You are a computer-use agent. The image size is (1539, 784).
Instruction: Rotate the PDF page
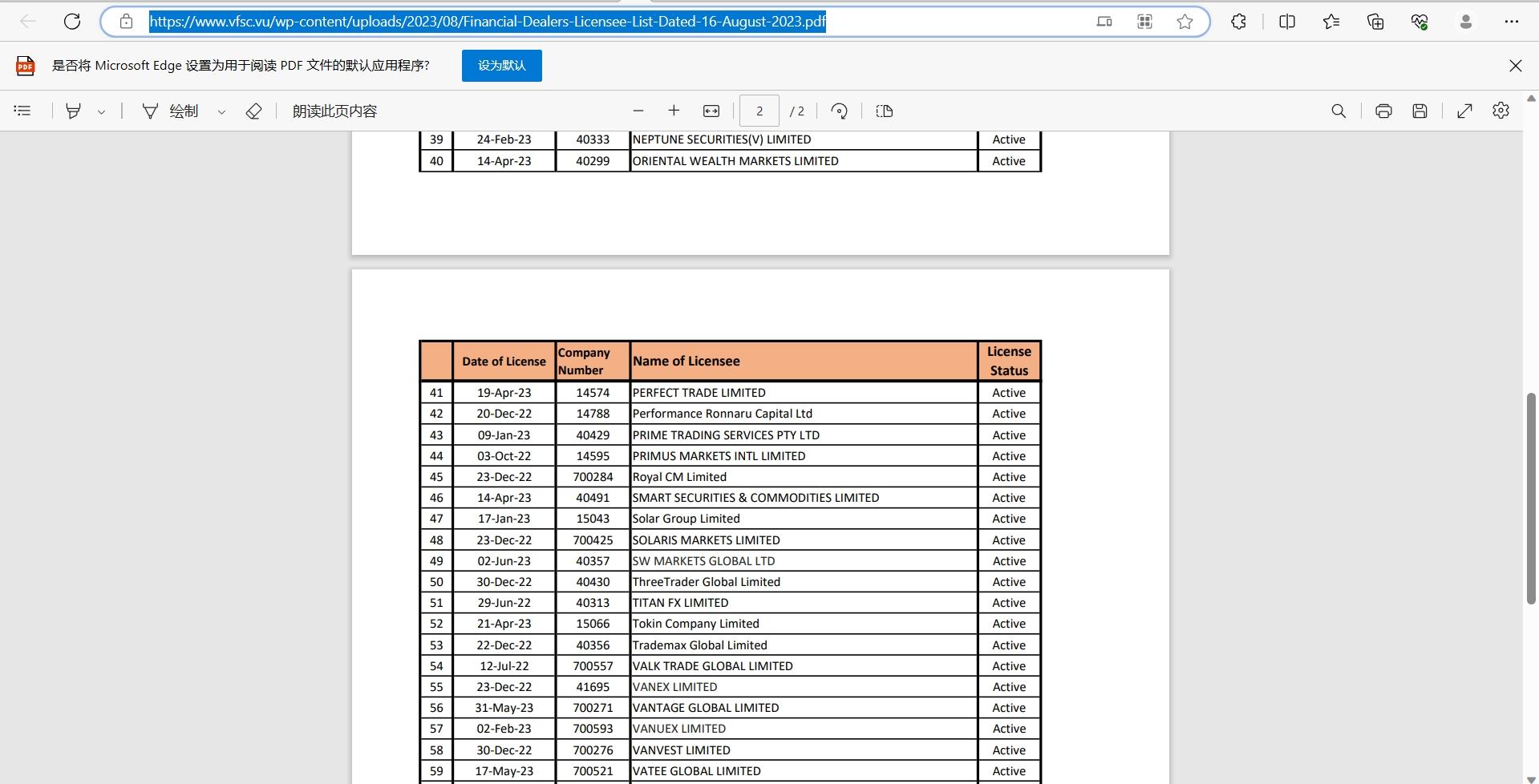[x=840, y=111]
